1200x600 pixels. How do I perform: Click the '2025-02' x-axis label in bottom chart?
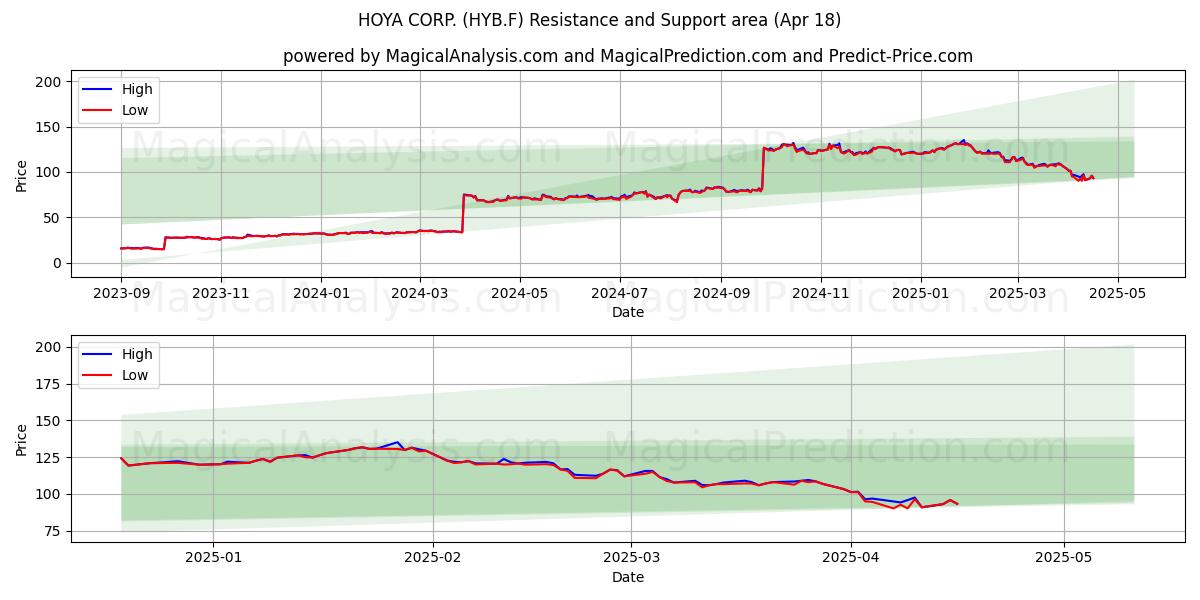(x=433, y=559)
